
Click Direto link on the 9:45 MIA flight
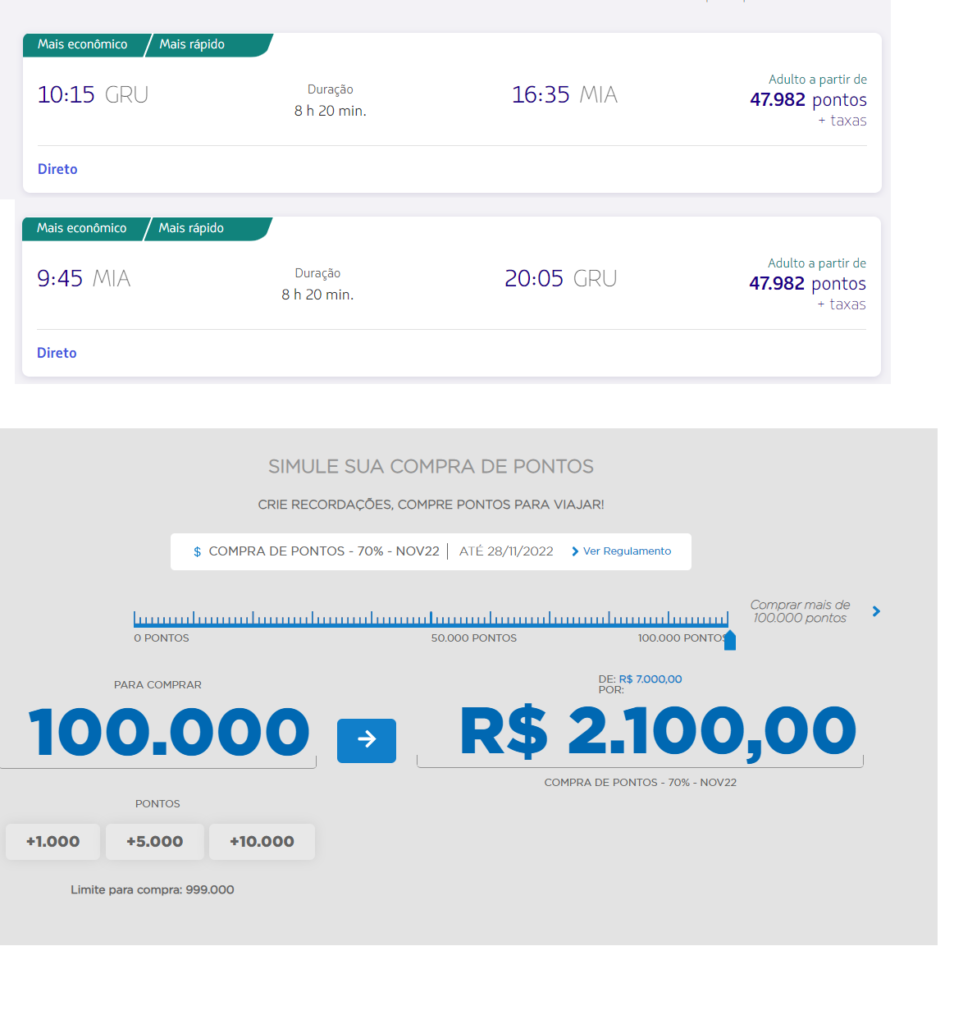57,353
